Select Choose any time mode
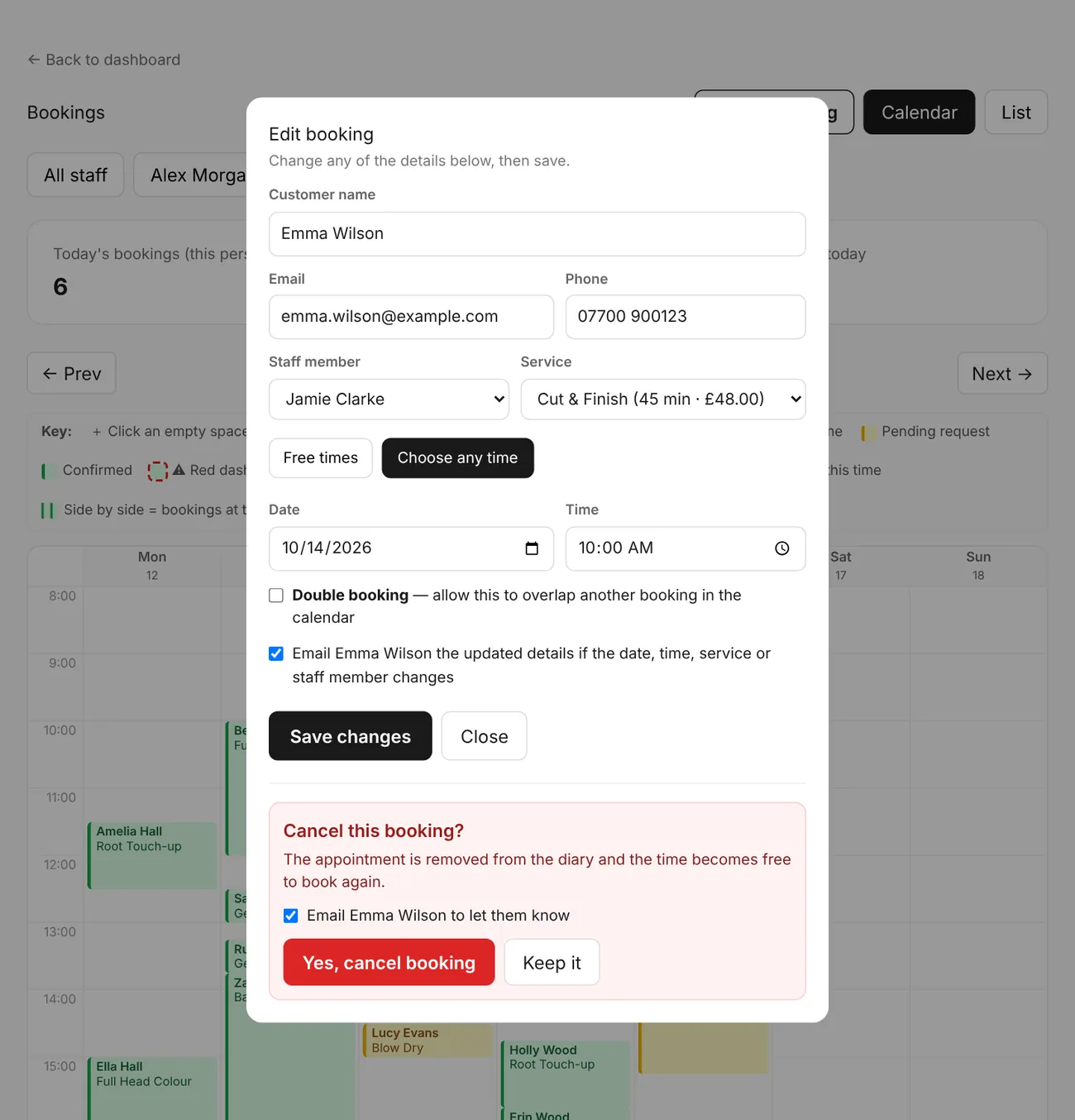Viewport: 1075px width, 1120px height. point(457,458)
